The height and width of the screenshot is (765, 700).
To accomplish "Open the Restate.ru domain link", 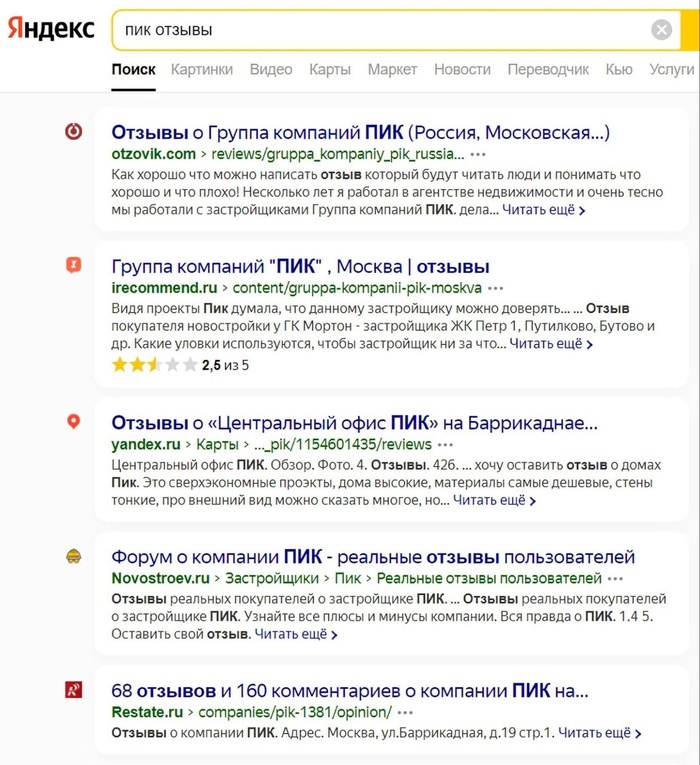I will (x=147, y=712).
